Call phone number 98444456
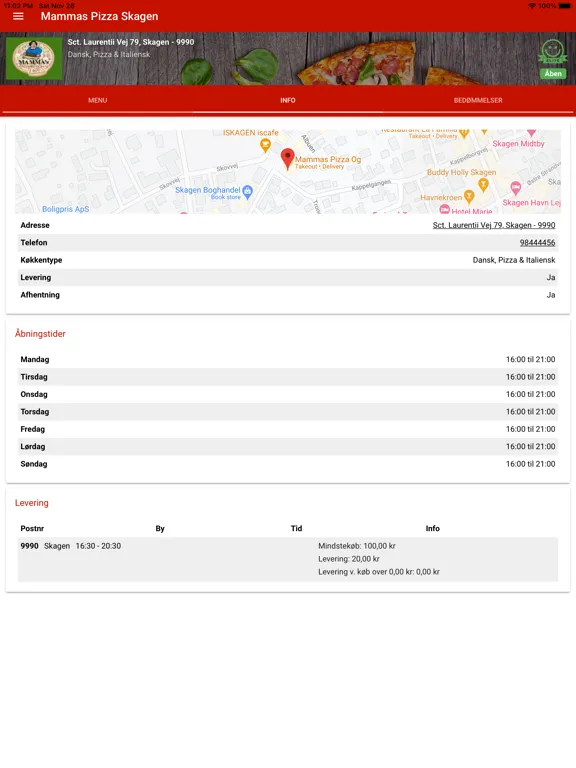Viewport: 576px width, 768px height. (537, 242)
